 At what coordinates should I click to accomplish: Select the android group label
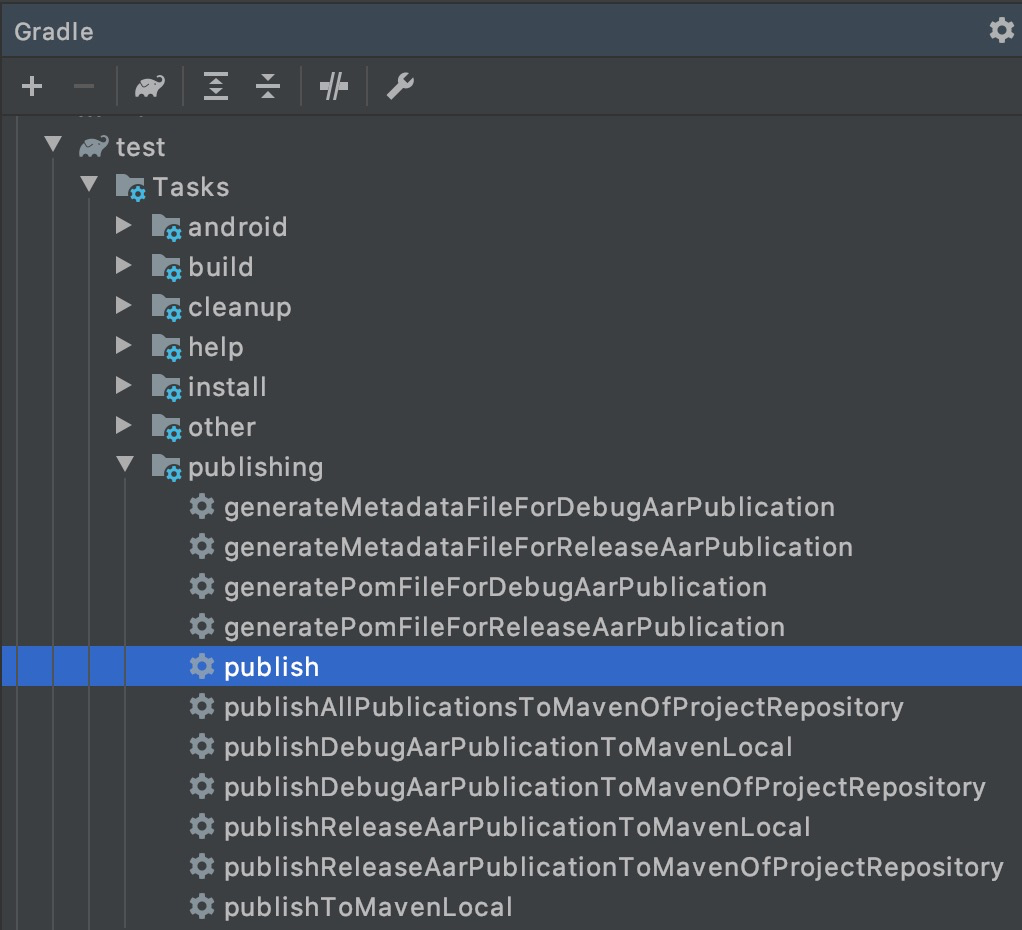pyautogui.click(x=237, y=227)
